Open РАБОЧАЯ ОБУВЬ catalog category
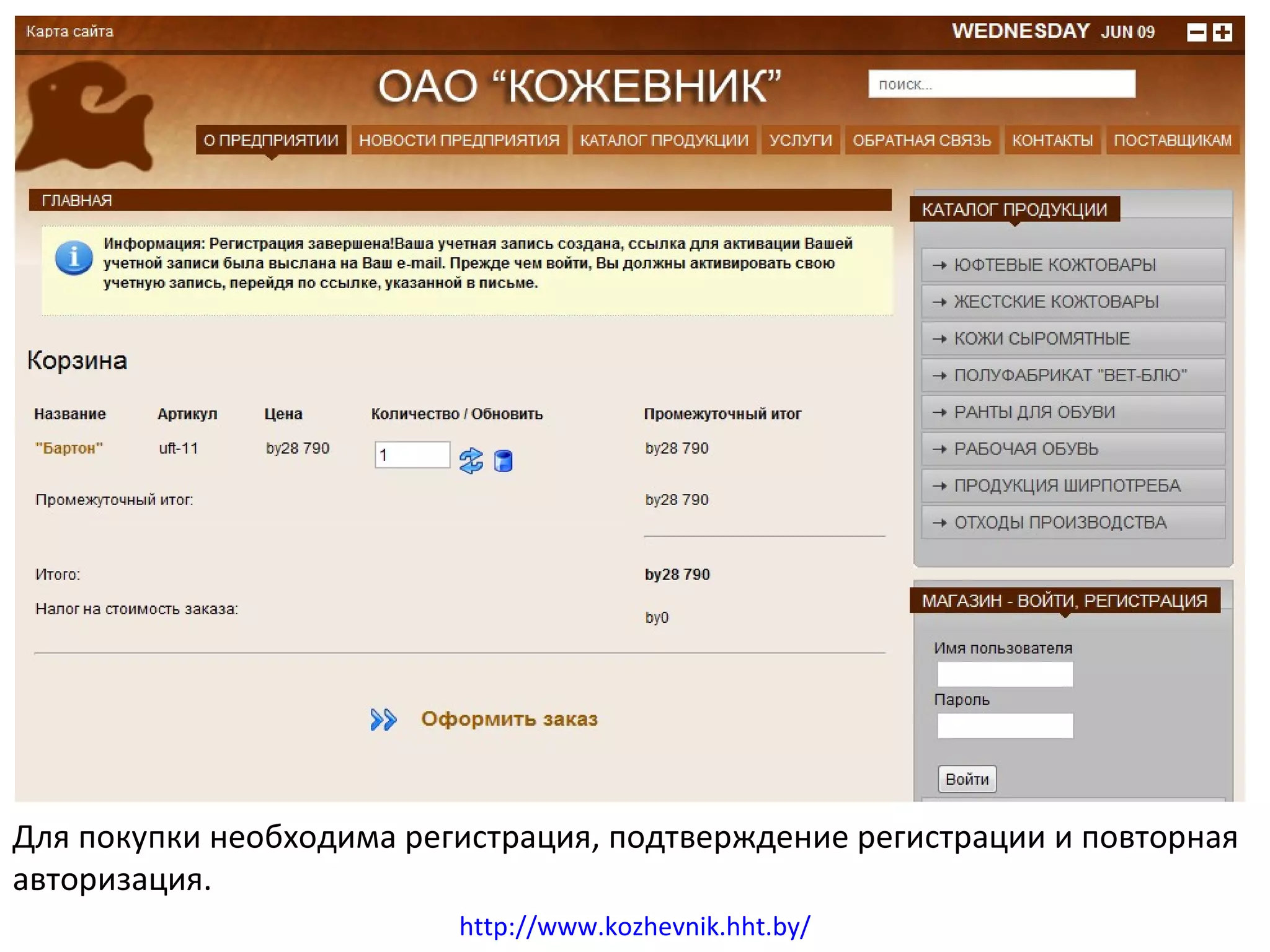The image size is (1270, 952). (x=1073, y=449)
